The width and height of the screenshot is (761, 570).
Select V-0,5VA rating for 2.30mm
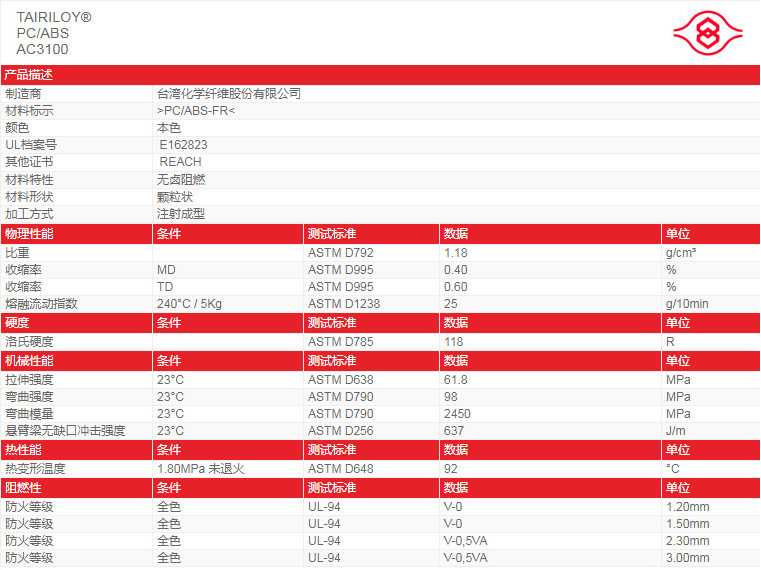coord(465,540)
